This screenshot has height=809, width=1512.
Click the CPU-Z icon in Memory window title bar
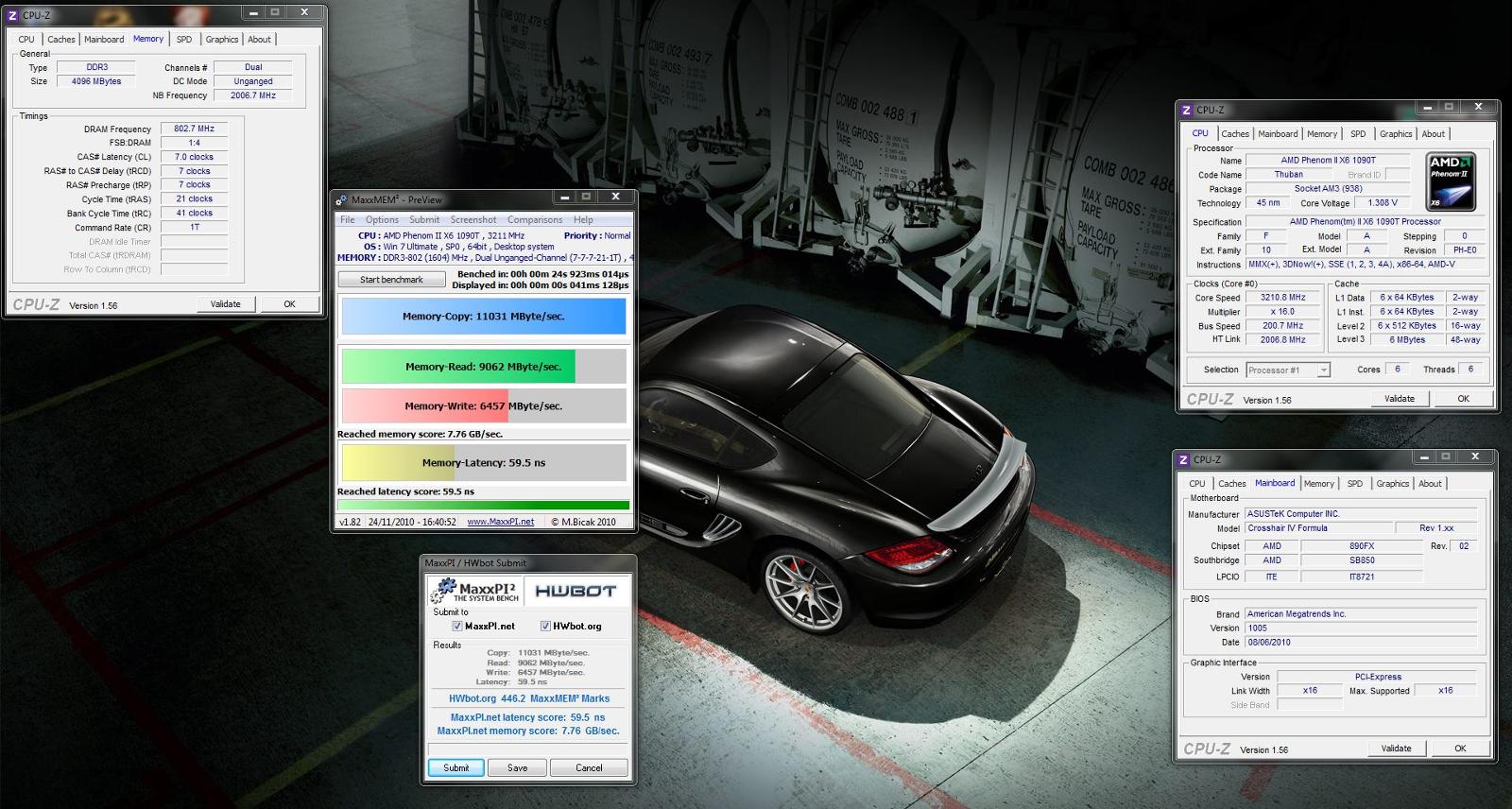pos(13,15)
